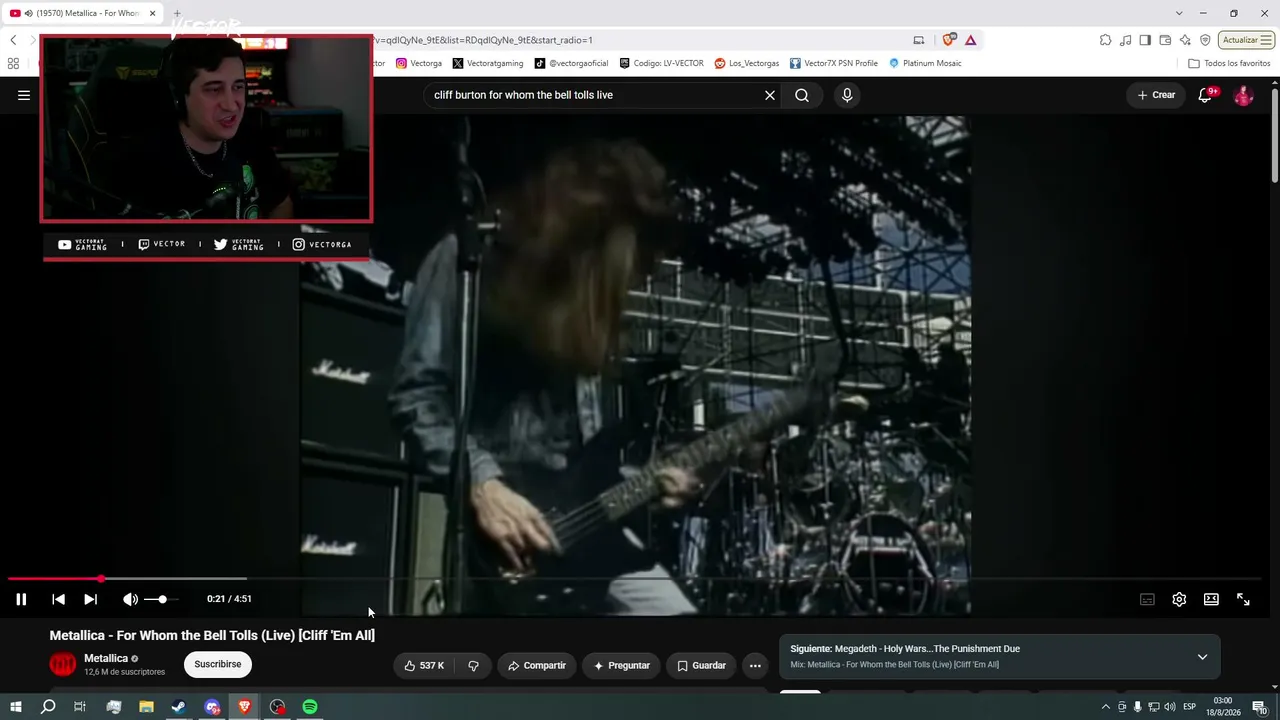Screen dimensions: 1280x720
Task: Toggle theater mode view
Action: pos(1211,599)
